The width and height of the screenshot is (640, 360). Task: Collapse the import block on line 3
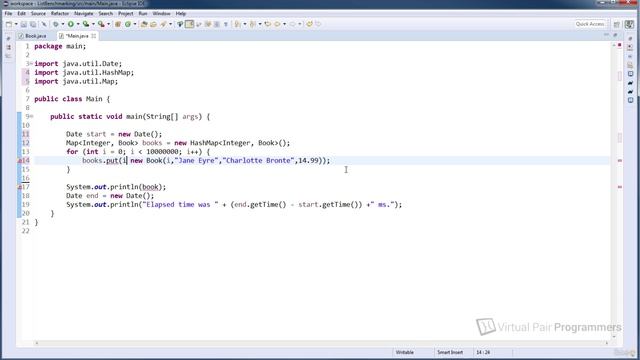point(31,64)
